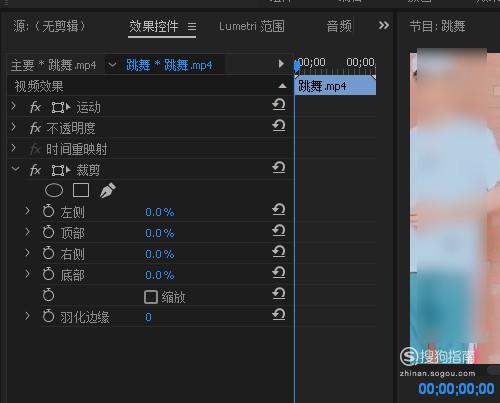Reset the 顶部 crop parameter
This screenshot has width=500, height=403.
pos(279,231)
